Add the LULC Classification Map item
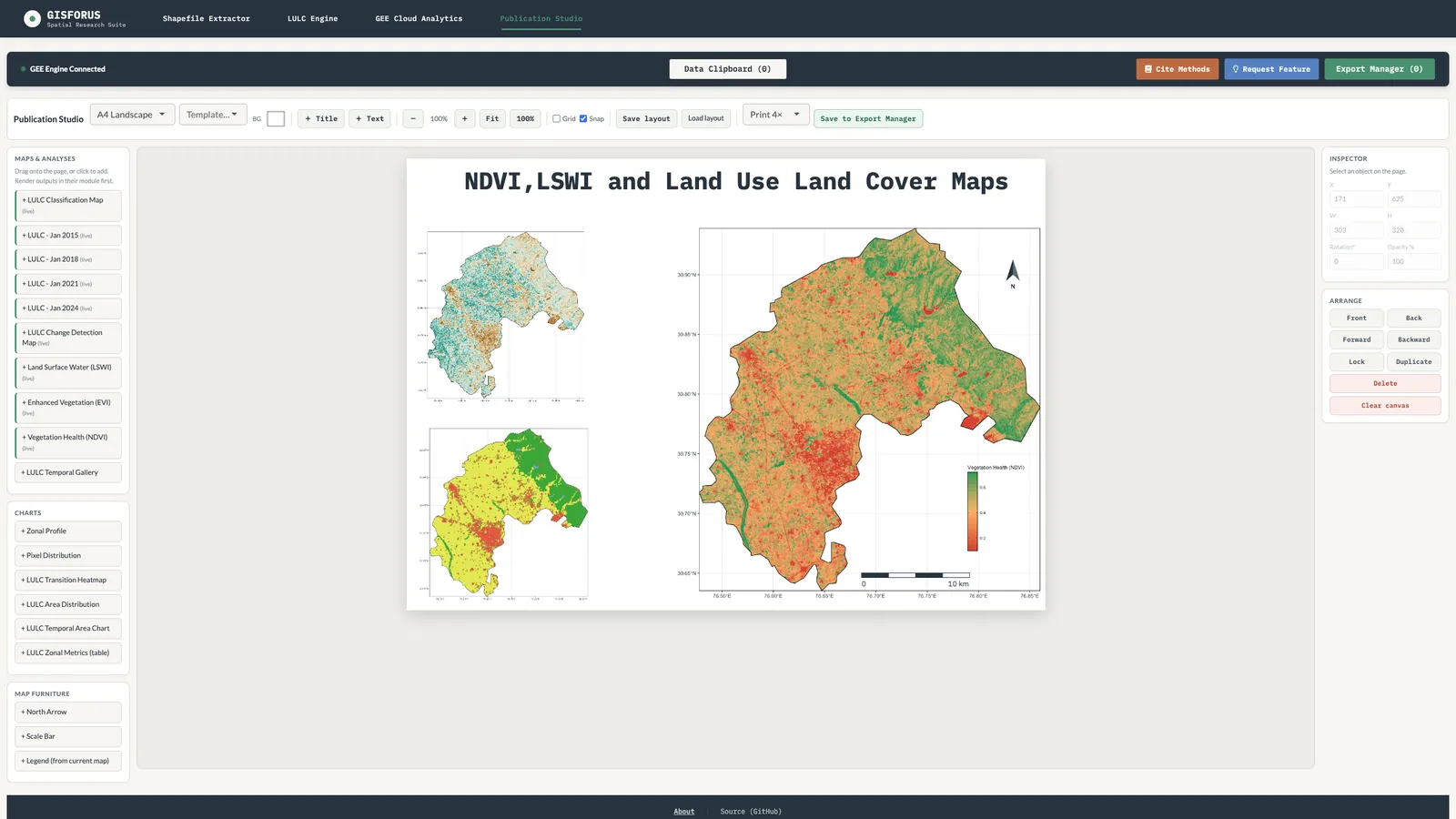 [x=68, y=206]
